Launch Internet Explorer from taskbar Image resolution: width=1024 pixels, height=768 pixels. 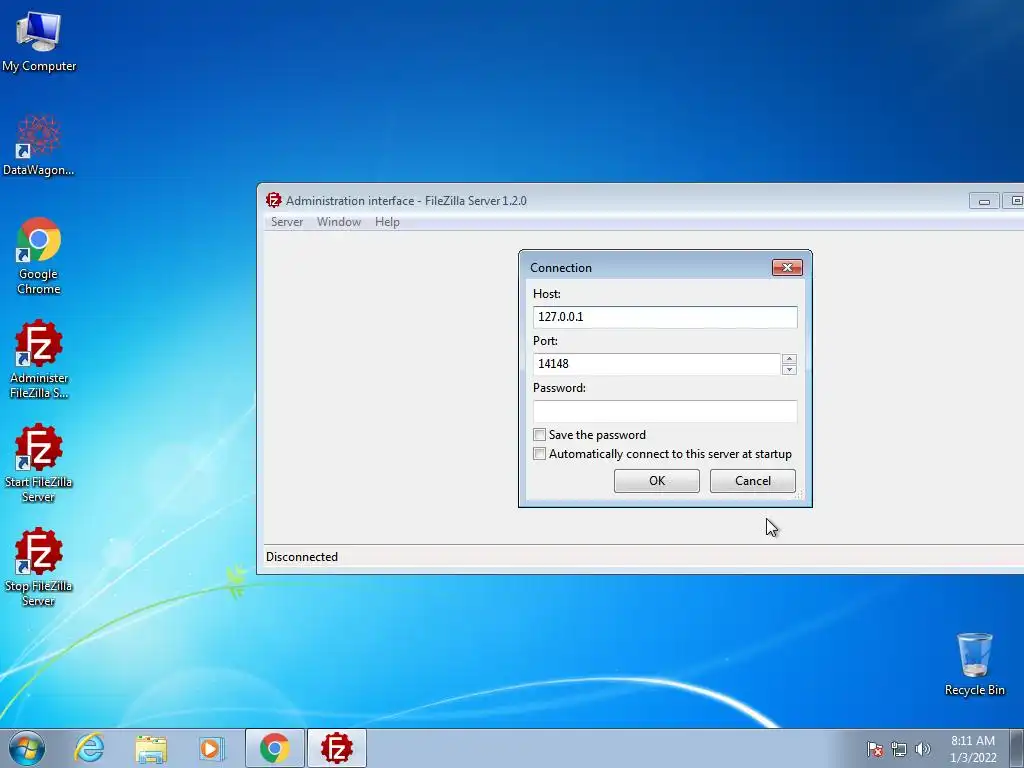pos(89,748)
